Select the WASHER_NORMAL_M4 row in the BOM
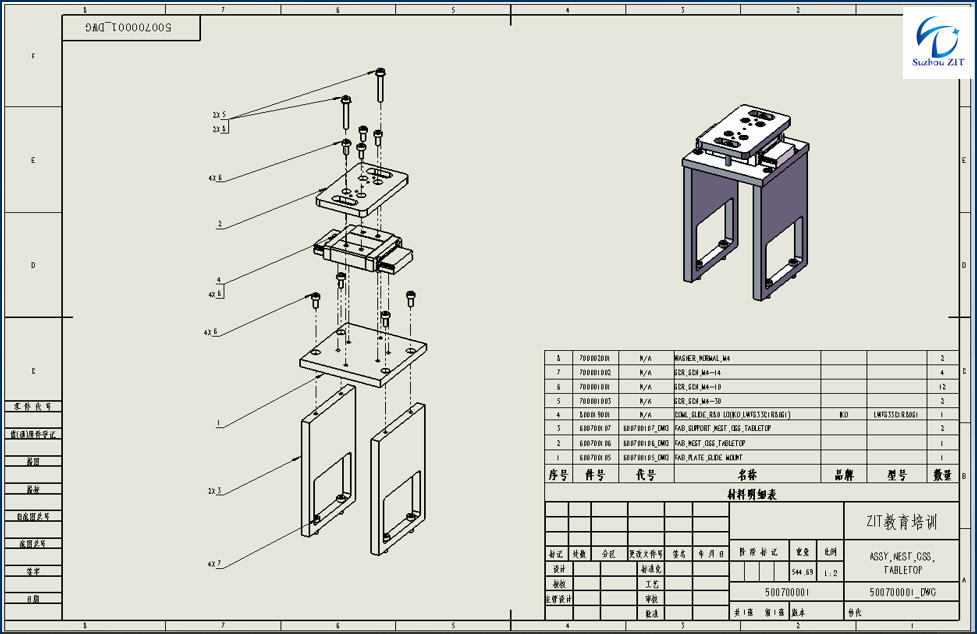Screen dimensions: 977x634 coord(700,357)
